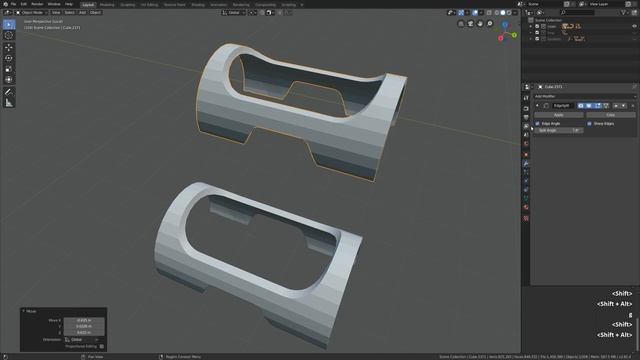
Task: Click the Blender logo icon
Action: tap(5, 4)
